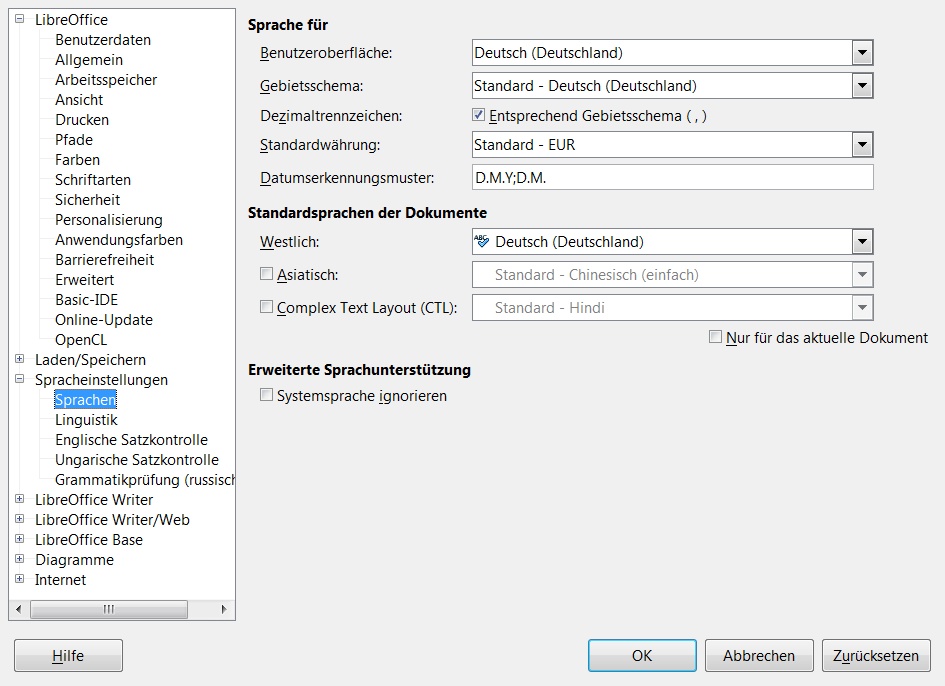This screenshot has width=945, height=686.
Task: Select Pfade in the tree
Action: coord(74,139)
